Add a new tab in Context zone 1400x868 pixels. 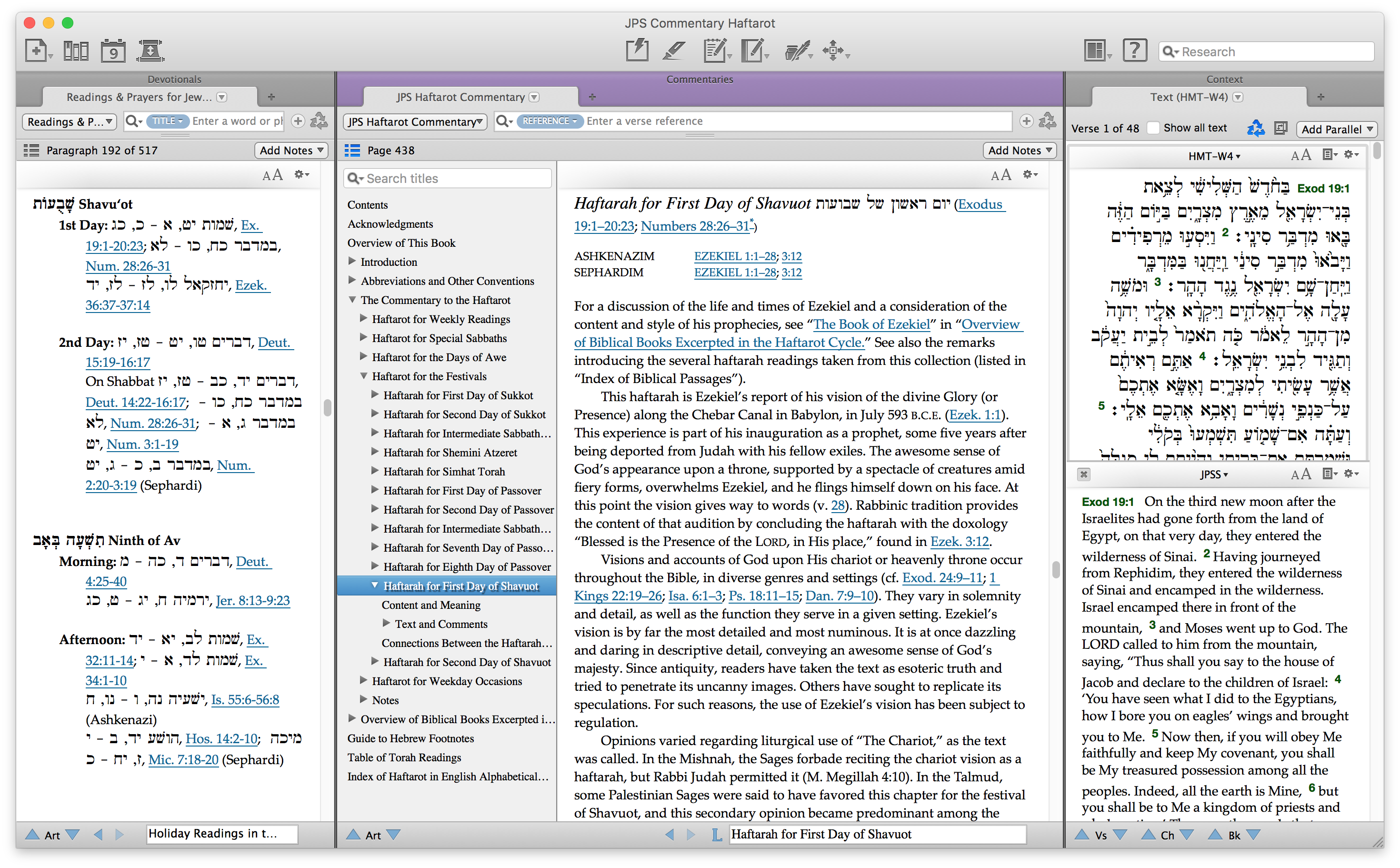pos(1321,97)
